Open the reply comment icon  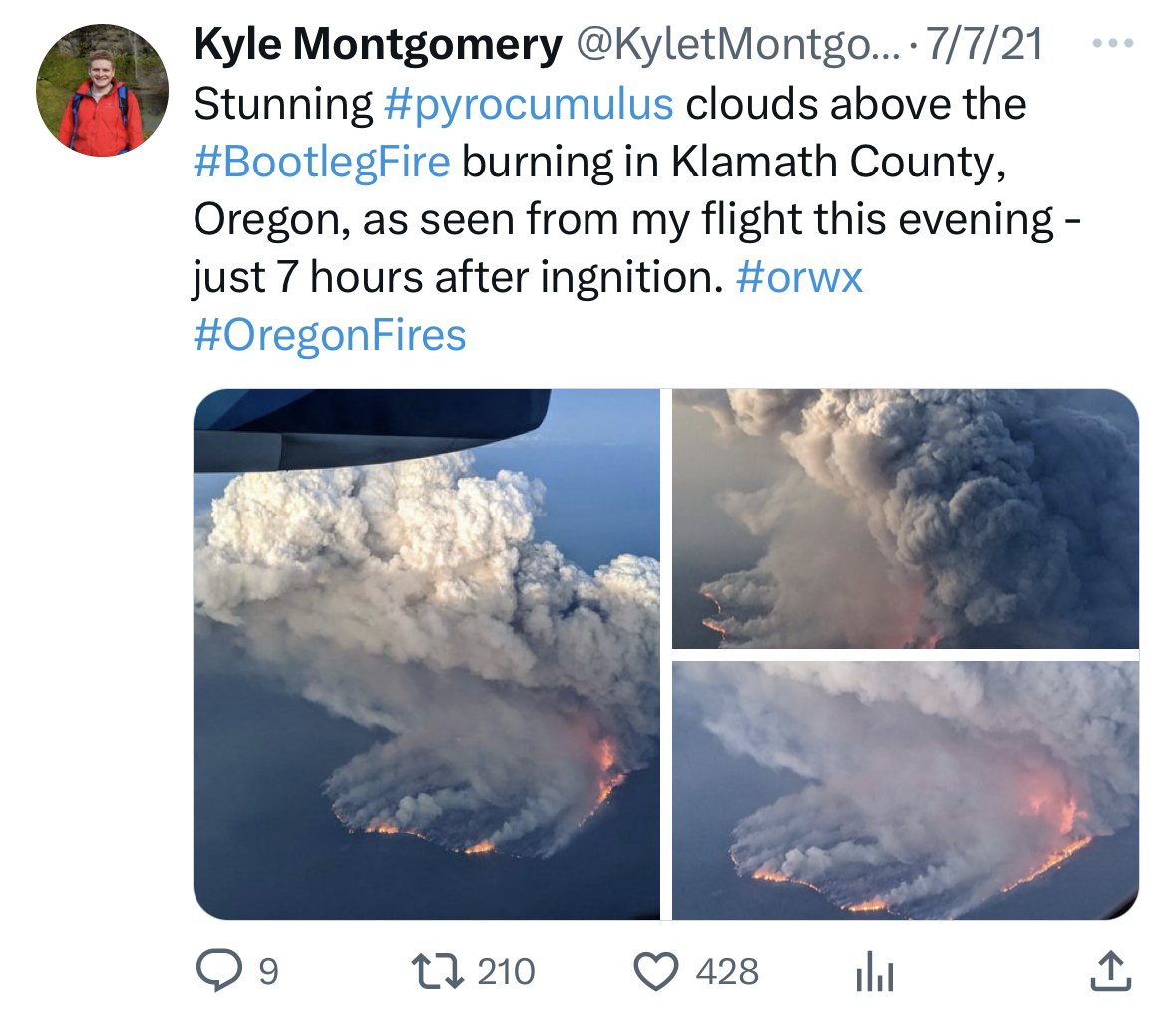[x=219, y=970]
